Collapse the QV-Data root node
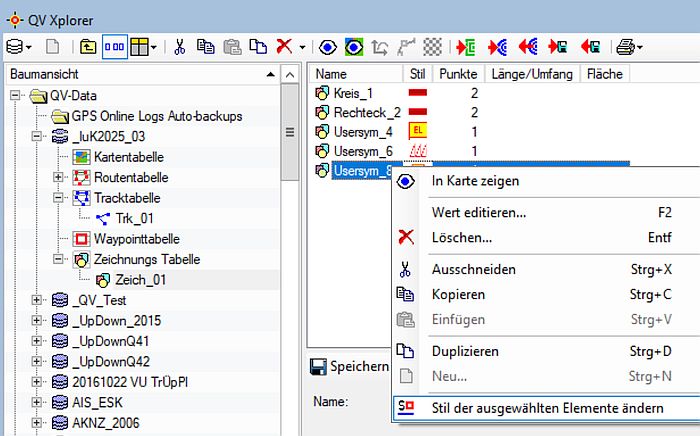 pos(16,96)
